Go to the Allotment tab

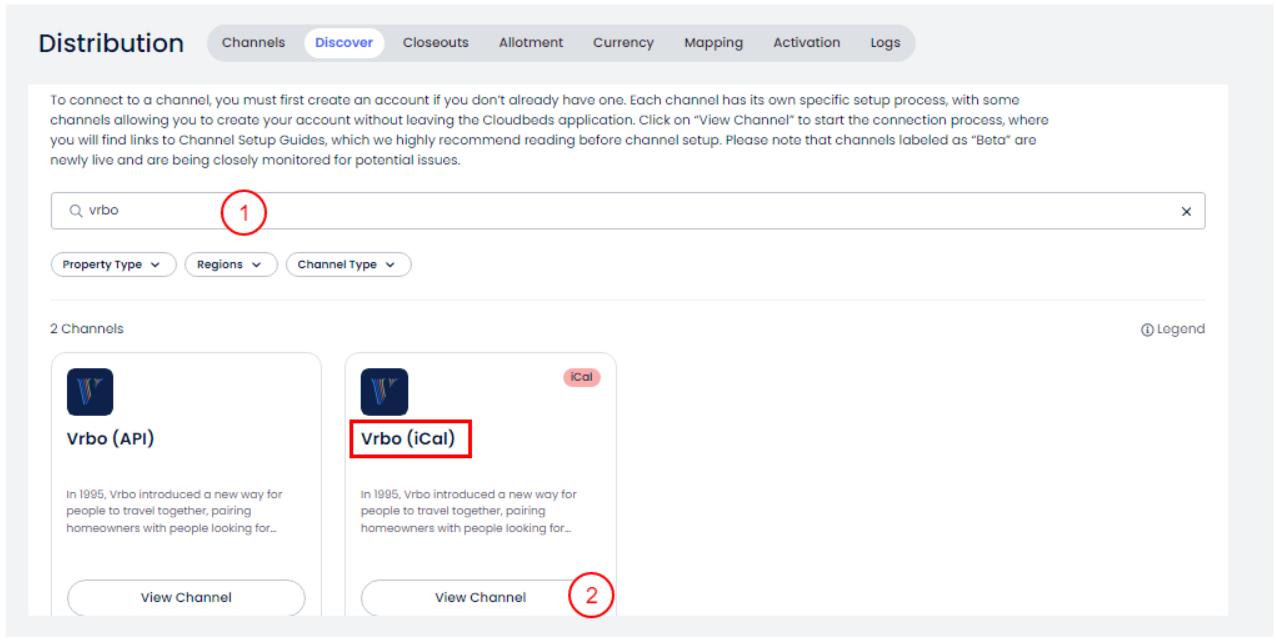531,43
